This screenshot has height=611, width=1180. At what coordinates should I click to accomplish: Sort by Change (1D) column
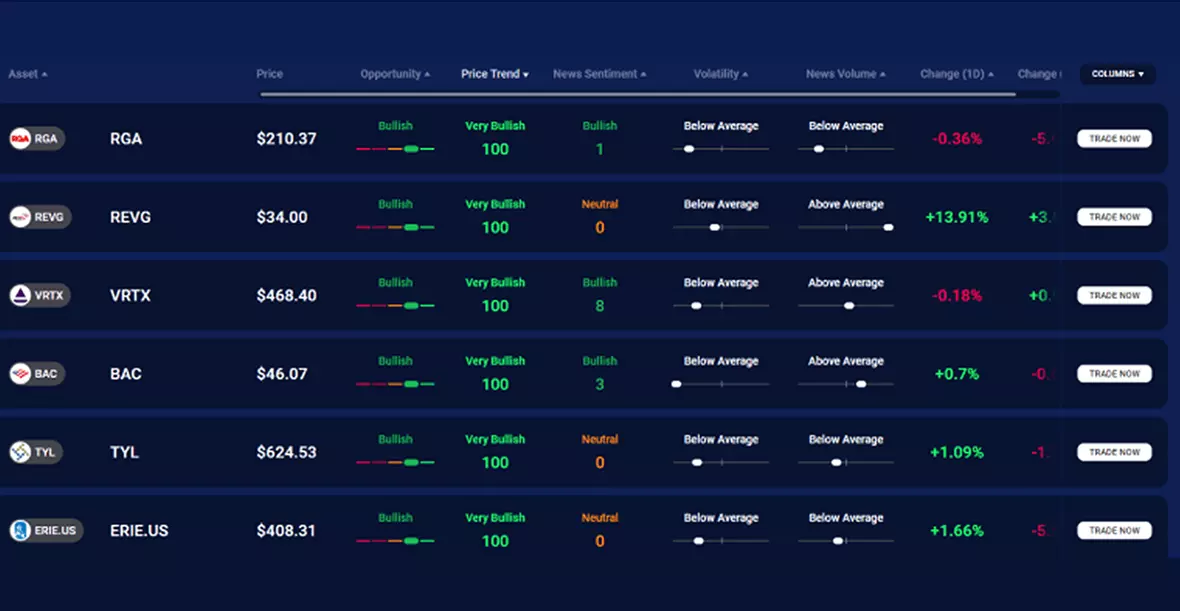(956, 74)
